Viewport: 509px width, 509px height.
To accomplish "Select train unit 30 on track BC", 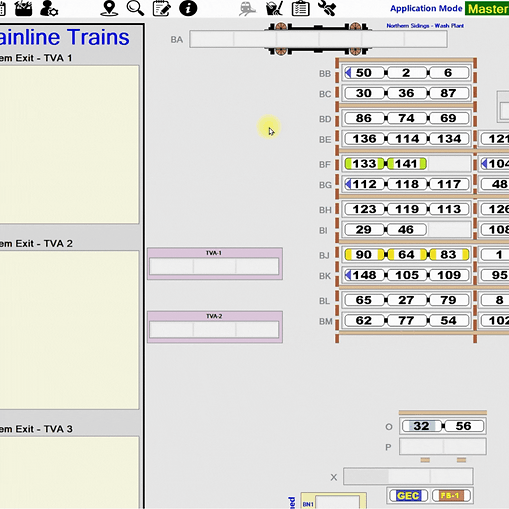I will tap(364, 93).
